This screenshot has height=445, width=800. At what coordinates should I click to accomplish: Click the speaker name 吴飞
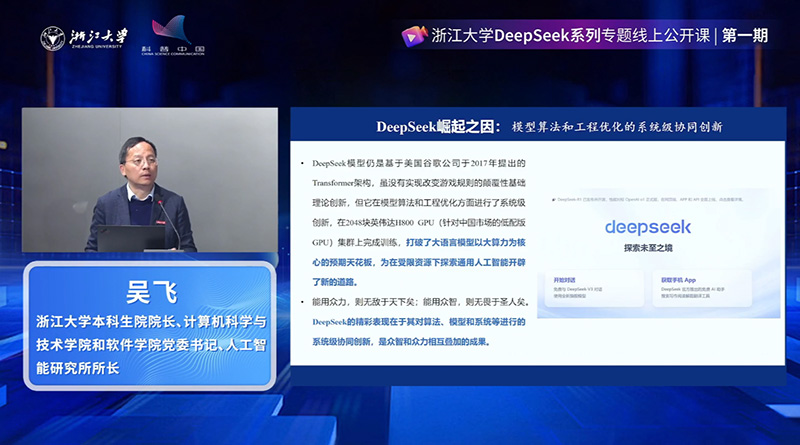[x=150, y=293]
